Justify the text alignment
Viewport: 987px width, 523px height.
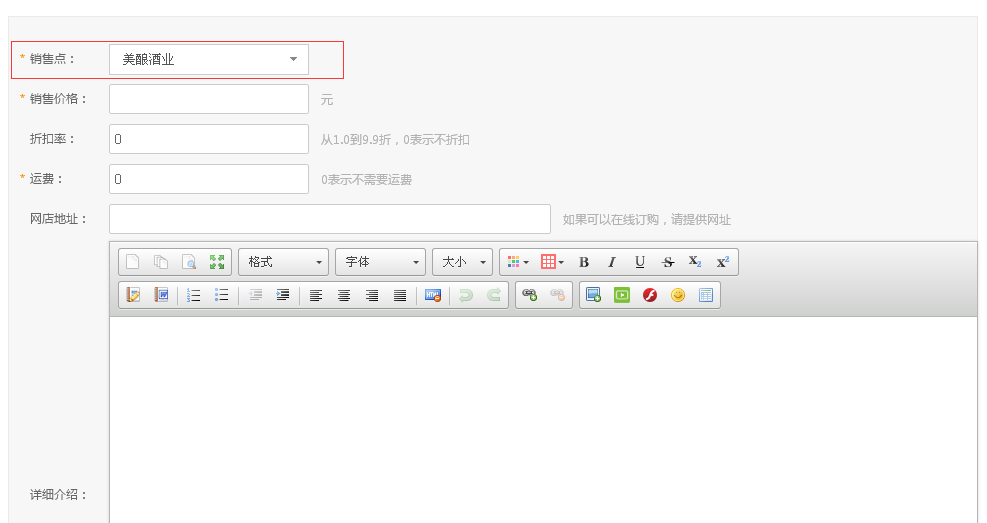(x=400, y=295)
